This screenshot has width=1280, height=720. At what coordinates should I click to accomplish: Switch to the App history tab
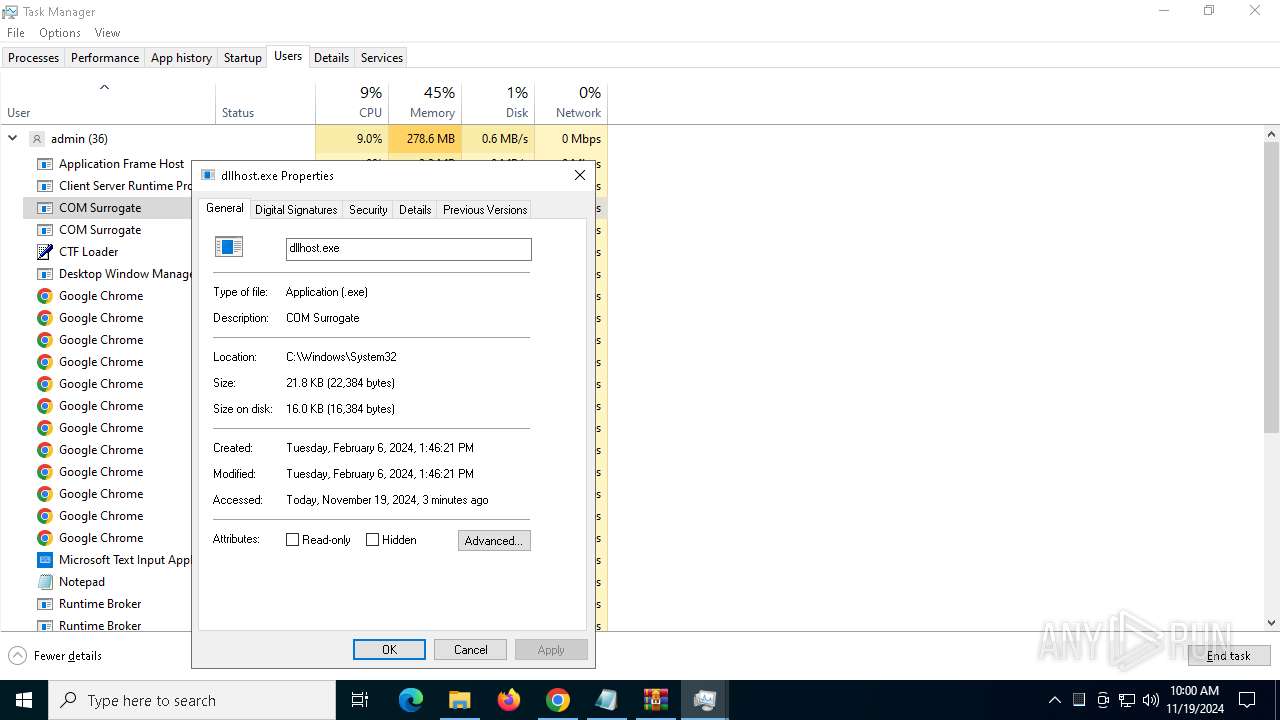point(181,58)
